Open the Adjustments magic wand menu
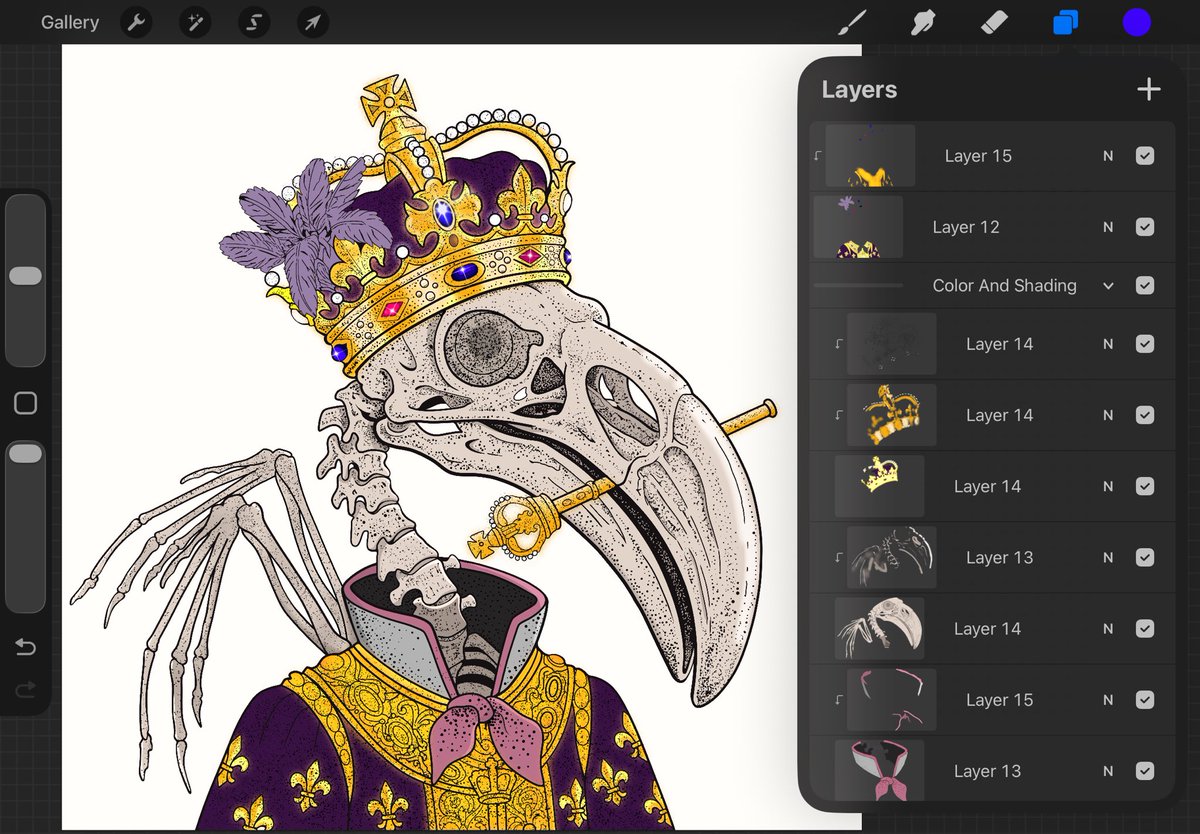The image size is (1200, 834). tap(195, 22)
